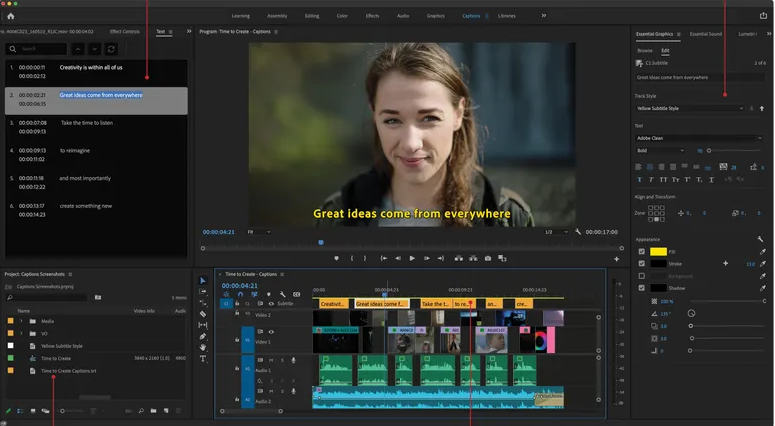The width and height of the screenshot is (775, 426).
Task: Open Appearance wrench graphics properties
Action: tap(760, 239)
